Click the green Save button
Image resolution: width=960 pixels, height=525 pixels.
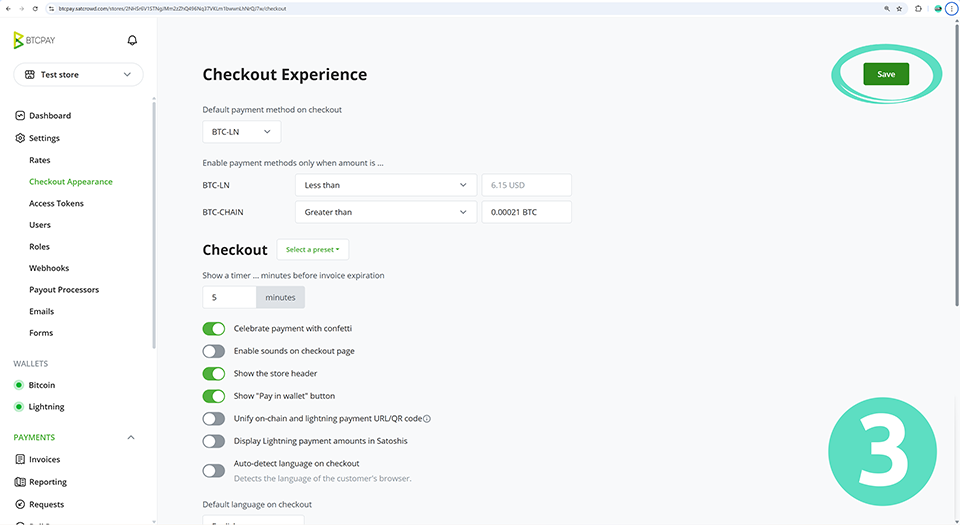(886, 74)
